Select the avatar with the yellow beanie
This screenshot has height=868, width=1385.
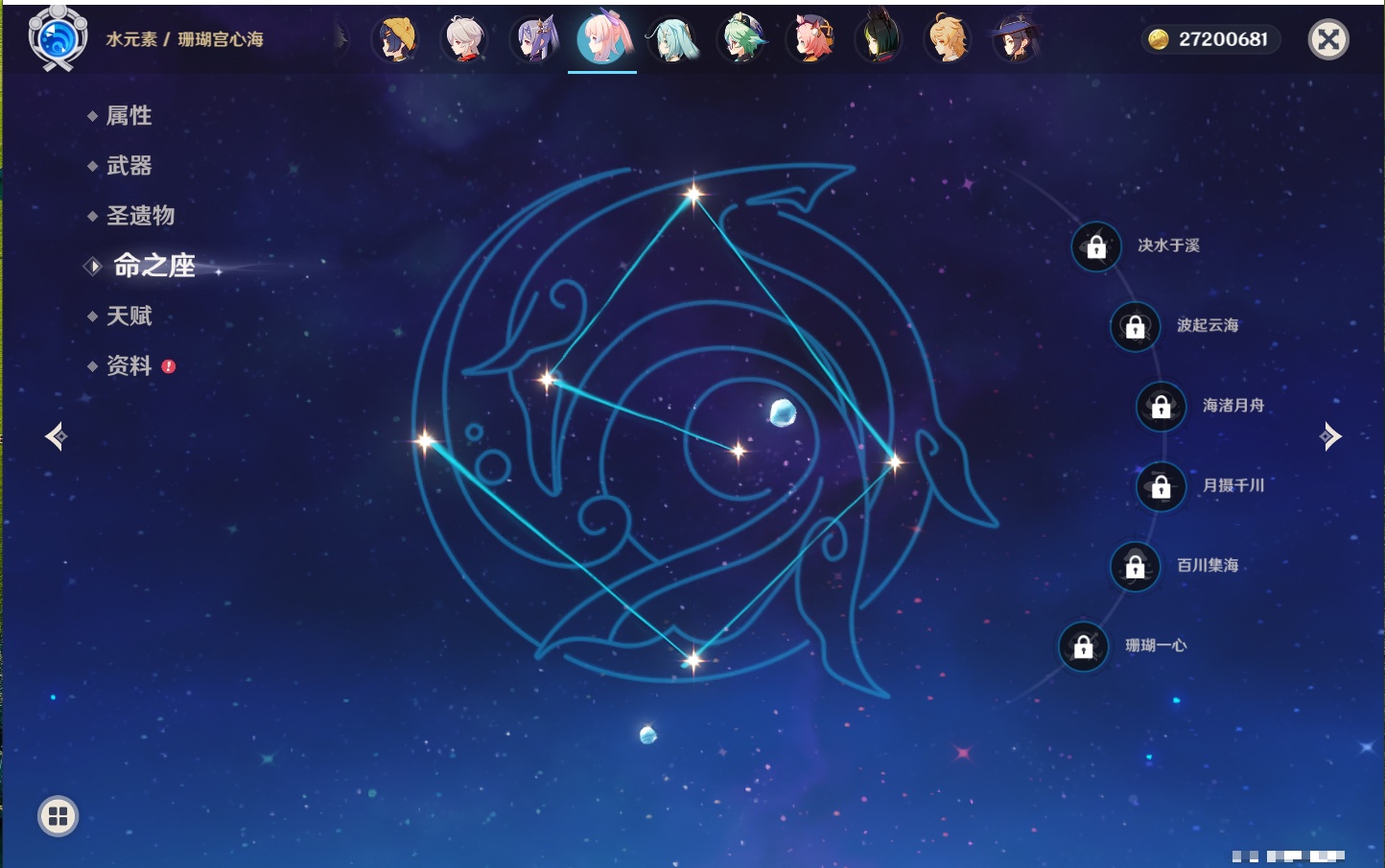click(396, 39)
